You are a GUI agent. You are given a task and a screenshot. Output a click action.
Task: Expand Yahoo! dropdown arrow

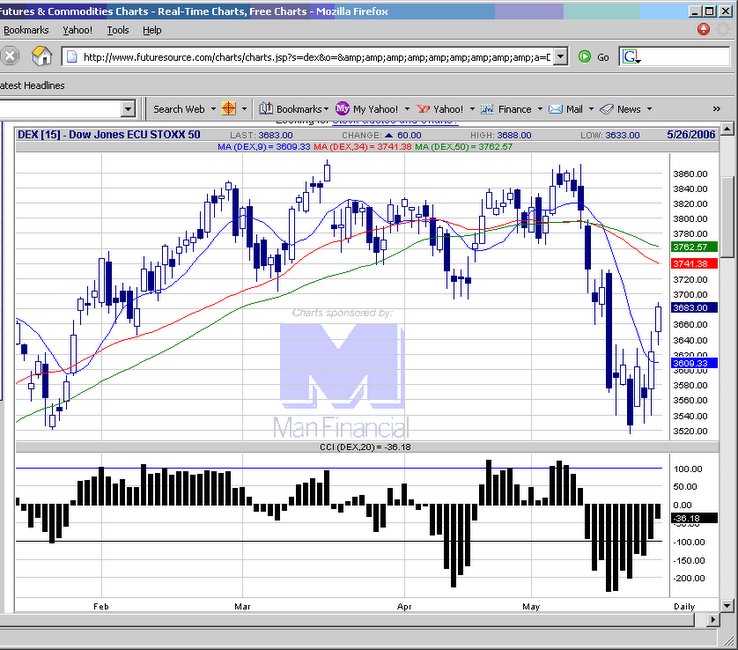tap(472, 109)
